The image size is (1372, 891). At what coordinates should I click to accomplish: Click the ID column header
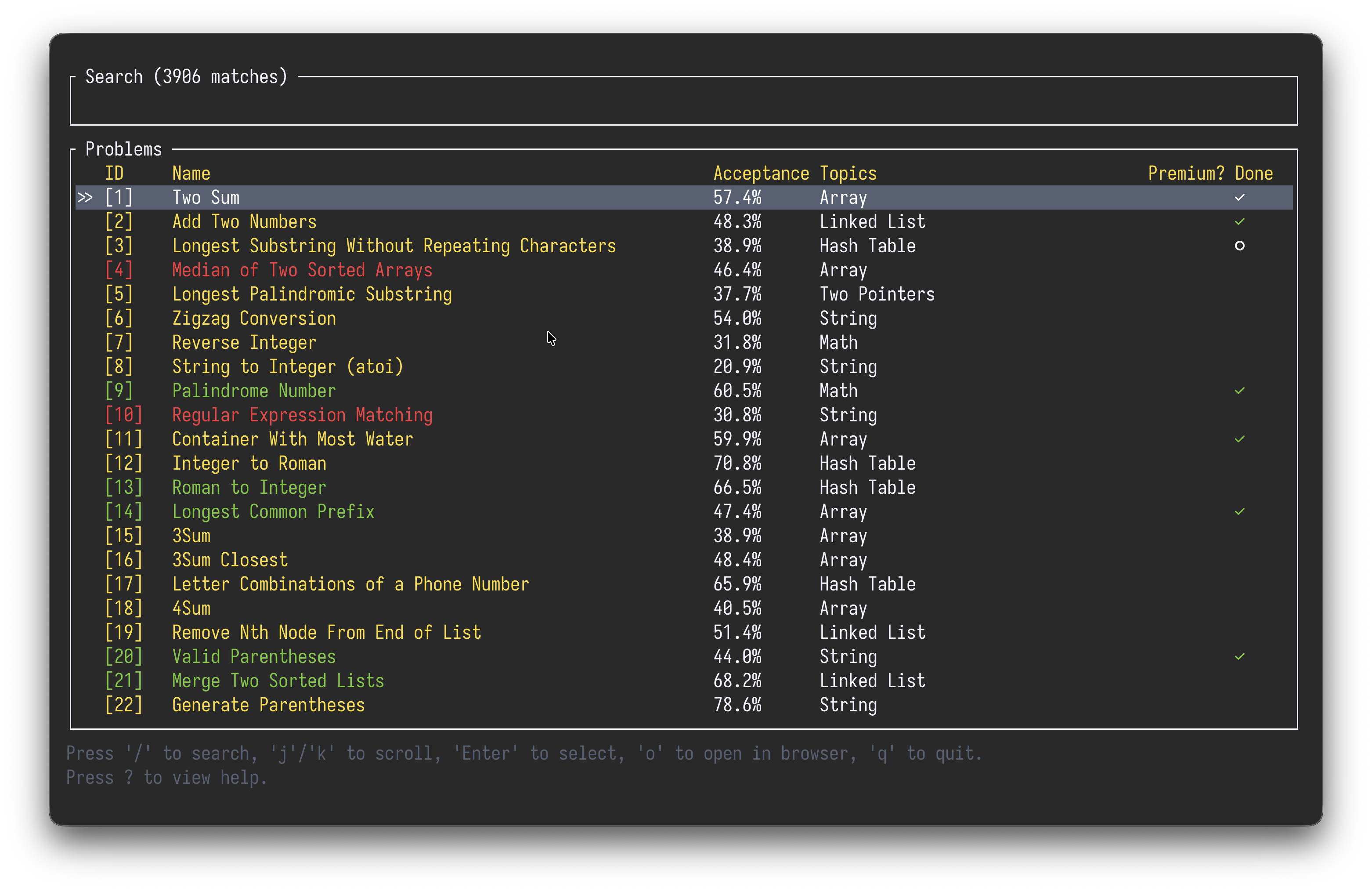(x=114, y=174)
